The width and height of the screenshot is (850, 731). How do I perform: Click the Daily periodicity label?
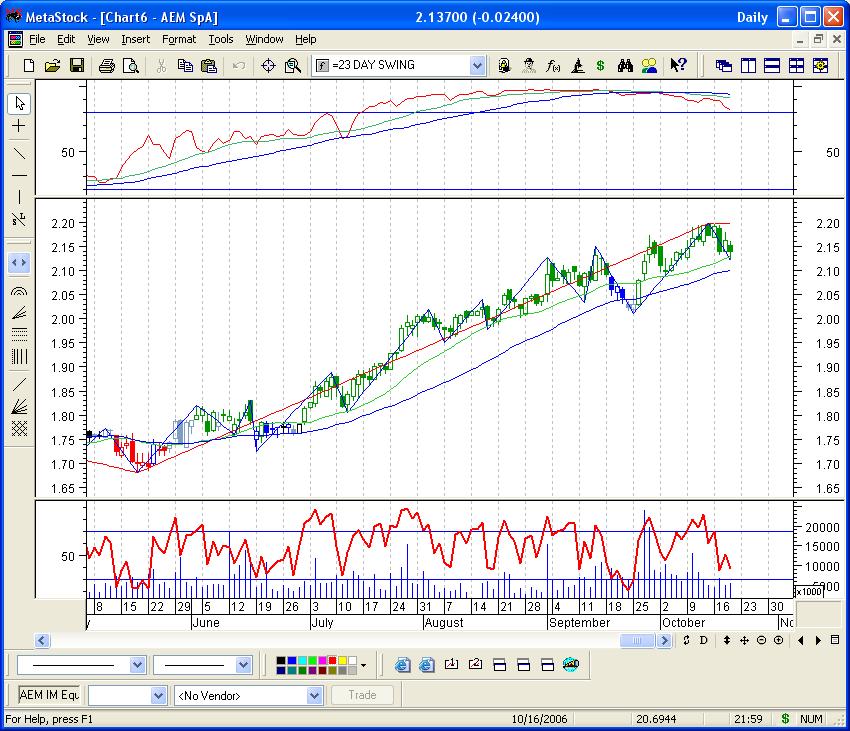(x=752, y=17)
